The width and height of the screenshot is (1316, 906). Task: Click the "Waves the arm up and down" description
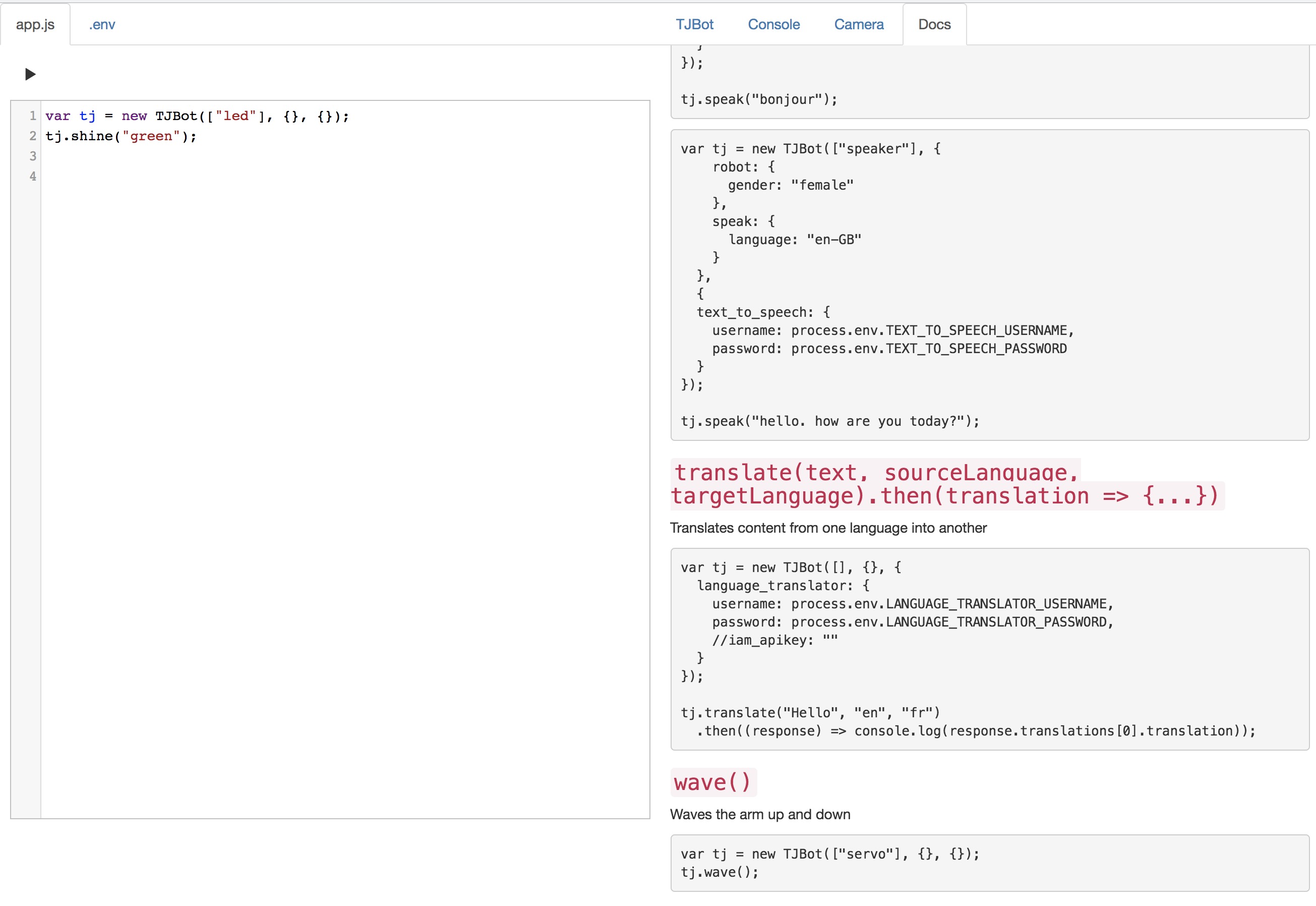pyautogui.click(x=759, y=814)
